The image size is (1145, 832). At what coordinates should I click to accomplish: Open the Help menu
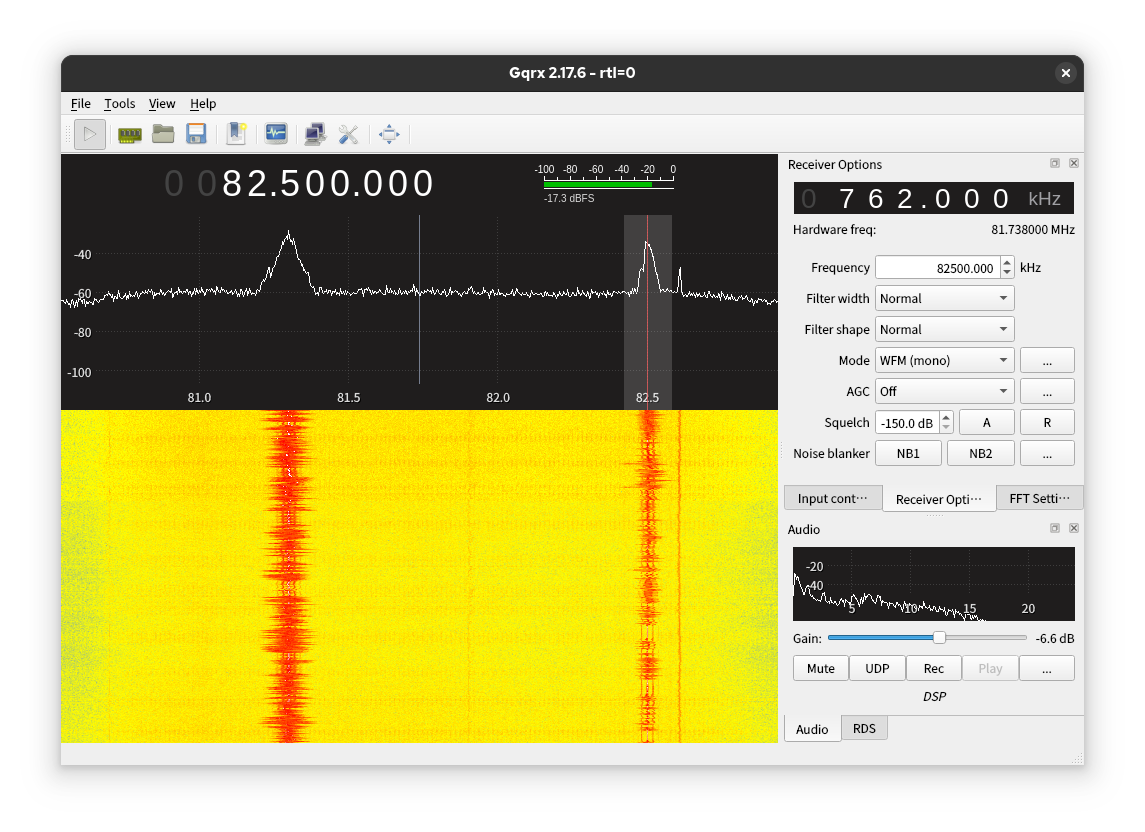(203, 104)
